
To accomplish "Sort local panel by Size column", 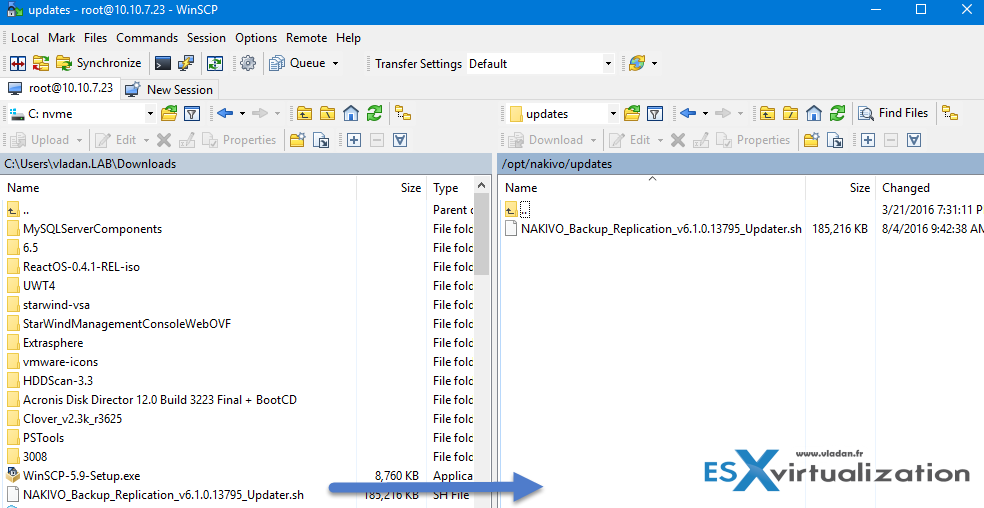I will [392, 188].
